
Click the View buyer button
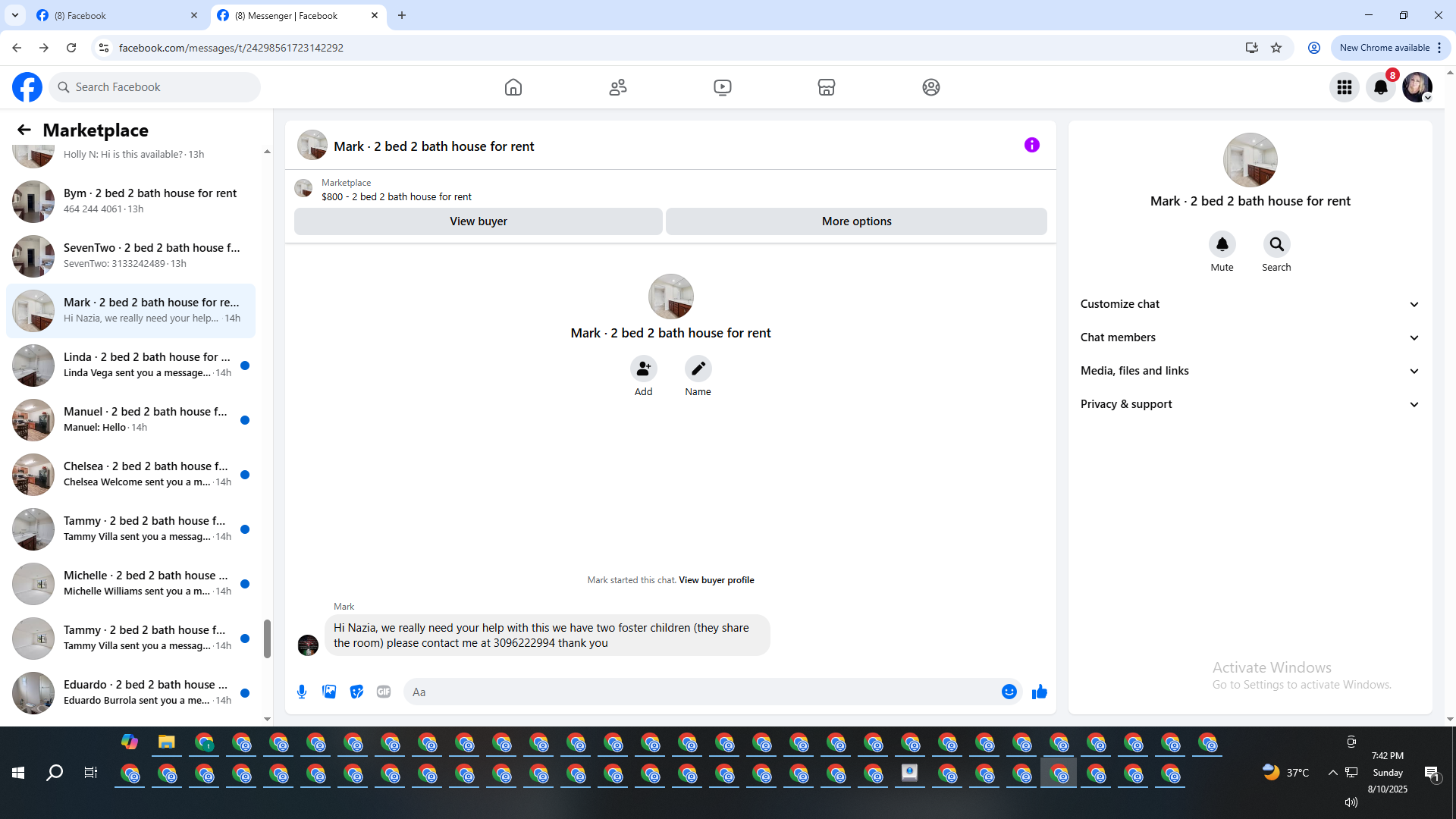coord(478,221)
